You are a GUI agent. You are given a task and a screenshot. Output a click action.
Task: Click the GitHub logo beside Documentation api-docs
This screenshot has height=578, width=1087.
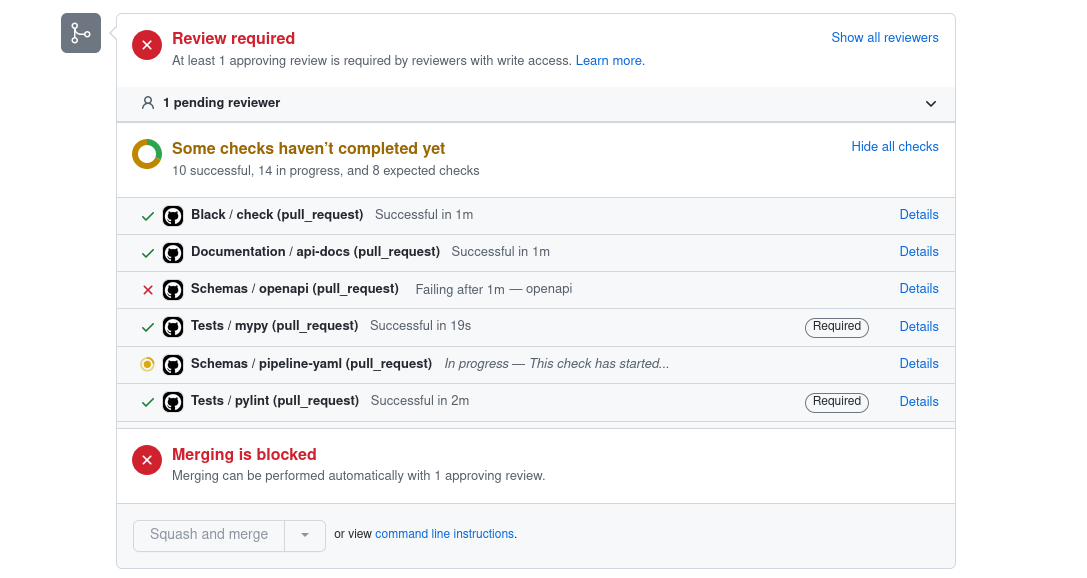(x=172, y=252)
